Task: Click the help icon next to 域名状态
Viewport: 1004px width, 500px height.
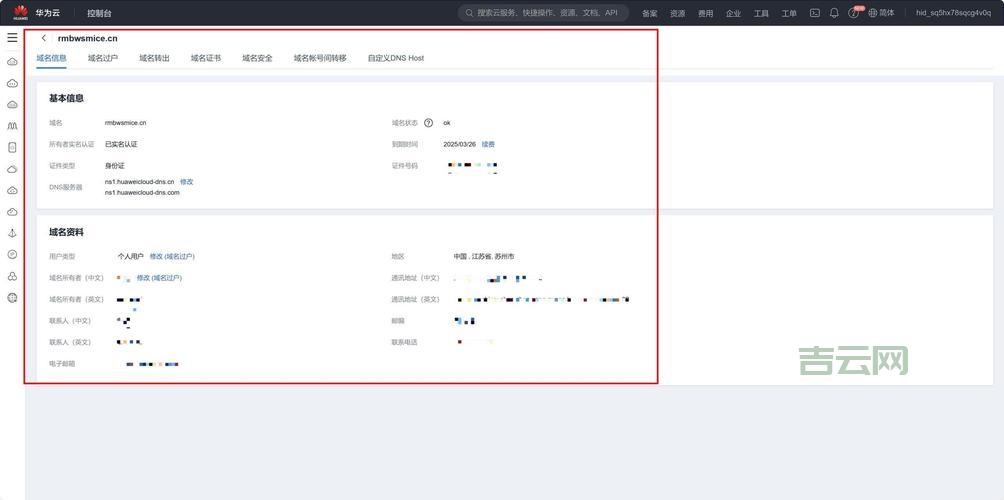Action: coord(428,123)
